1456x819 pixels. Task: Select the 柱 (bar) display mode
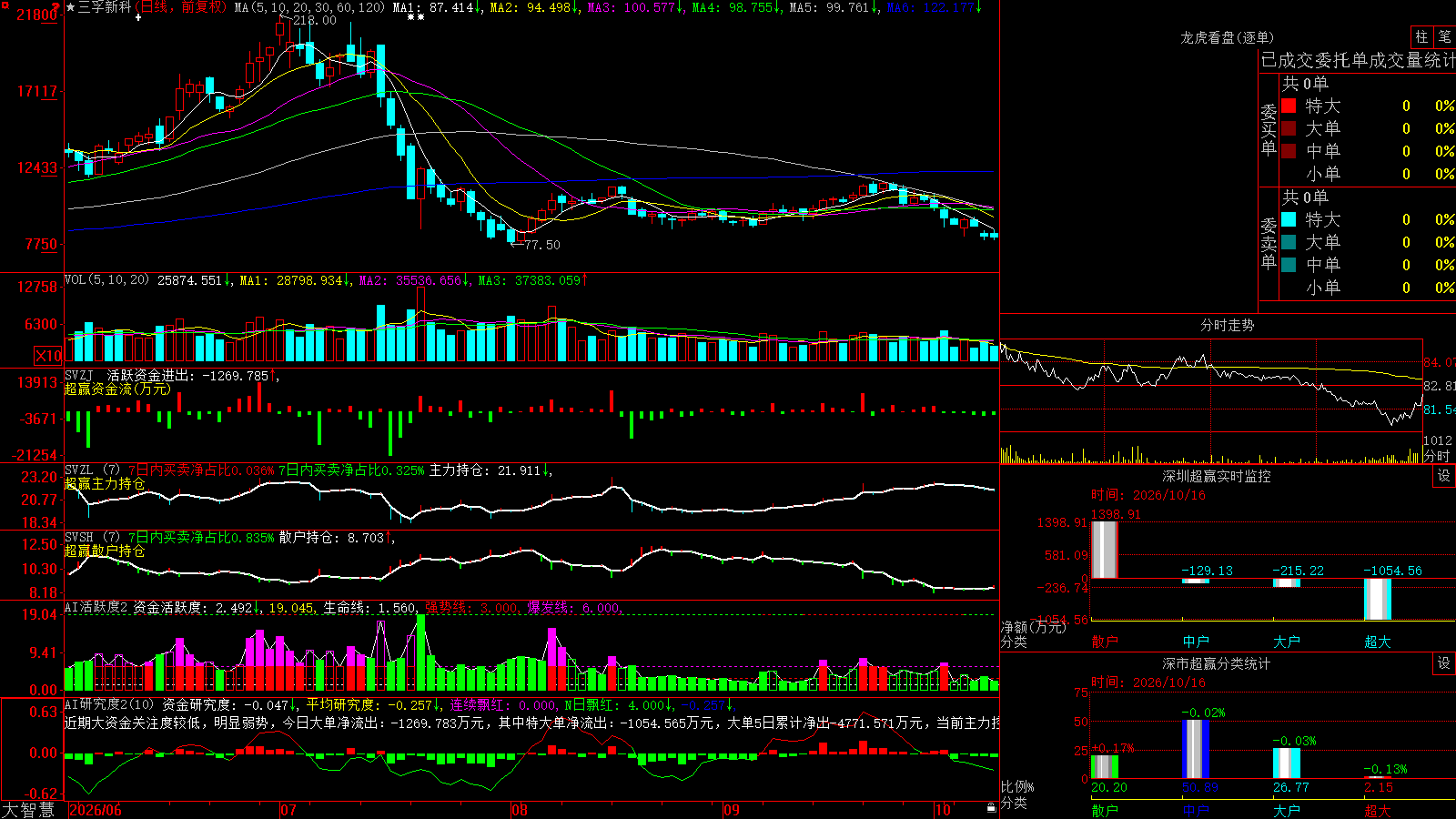(x=1421, y=37)
